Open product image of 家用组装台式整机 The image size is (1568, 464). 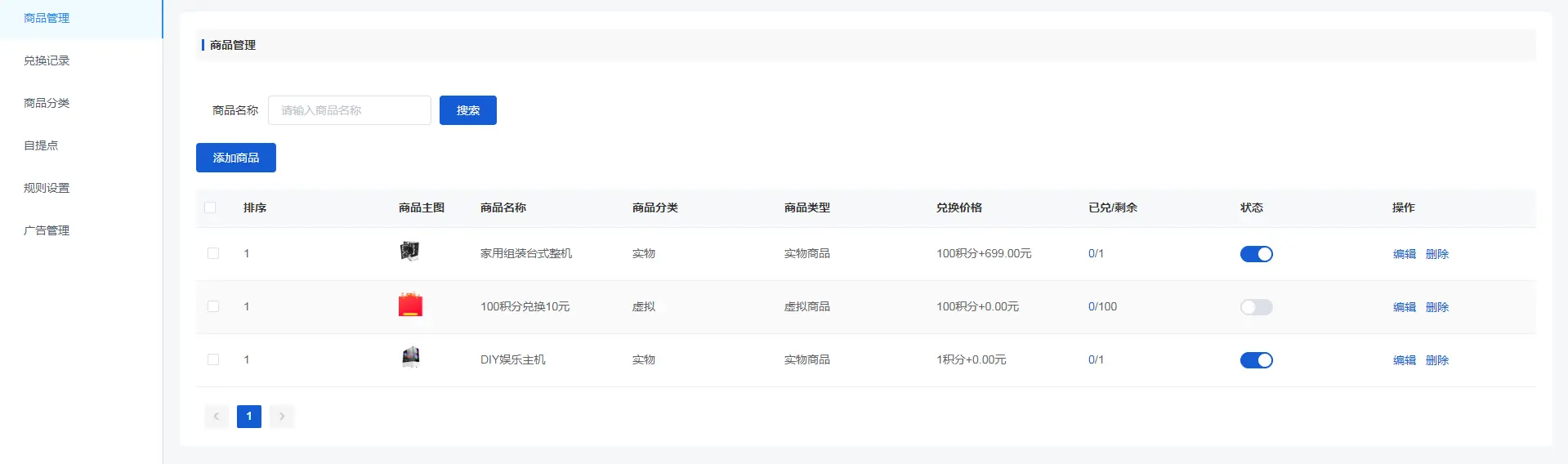[410, 252]
